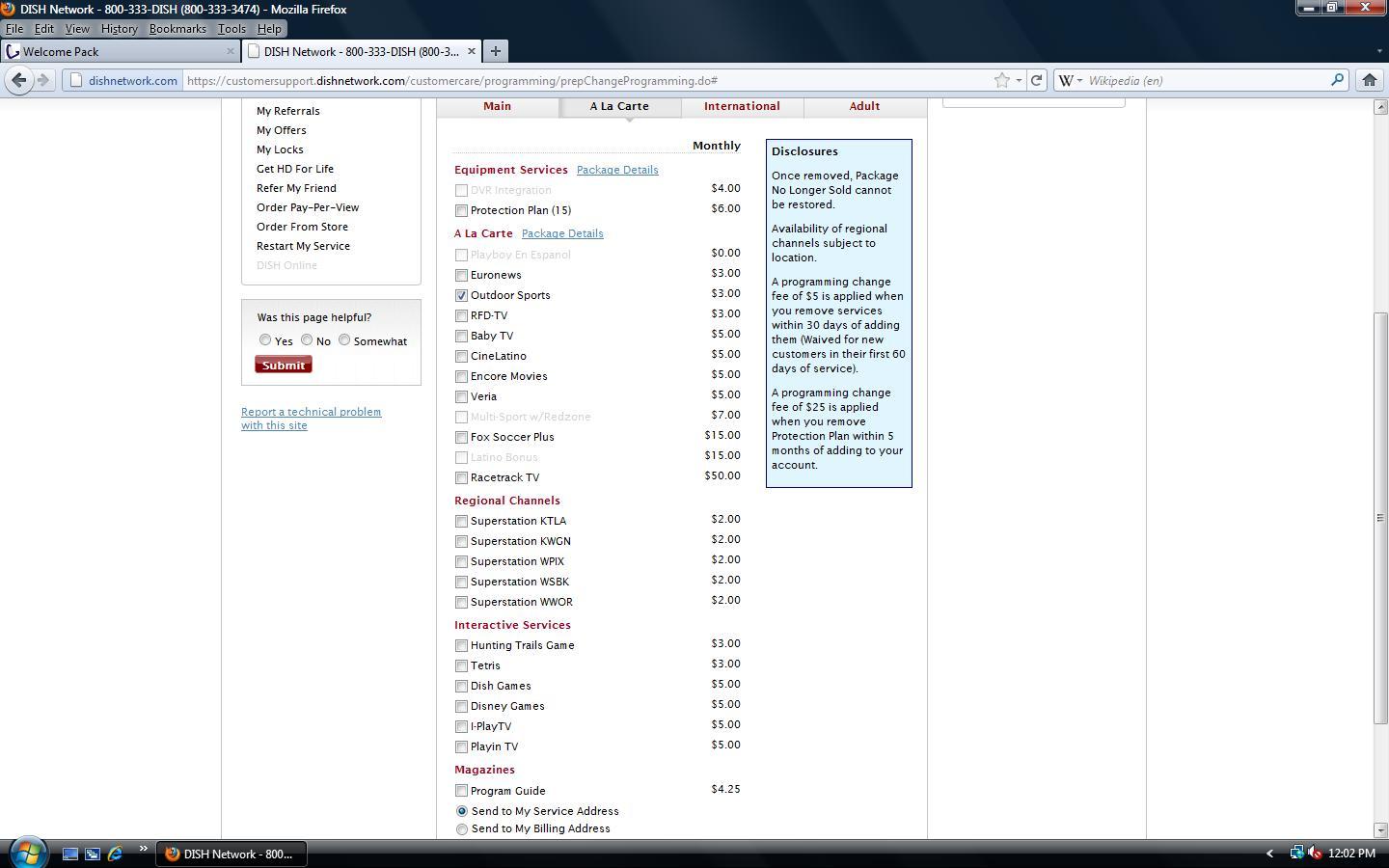Open Equipment Services Package Details link
This screenshot has width=1389, height=868.
[617, 170]
